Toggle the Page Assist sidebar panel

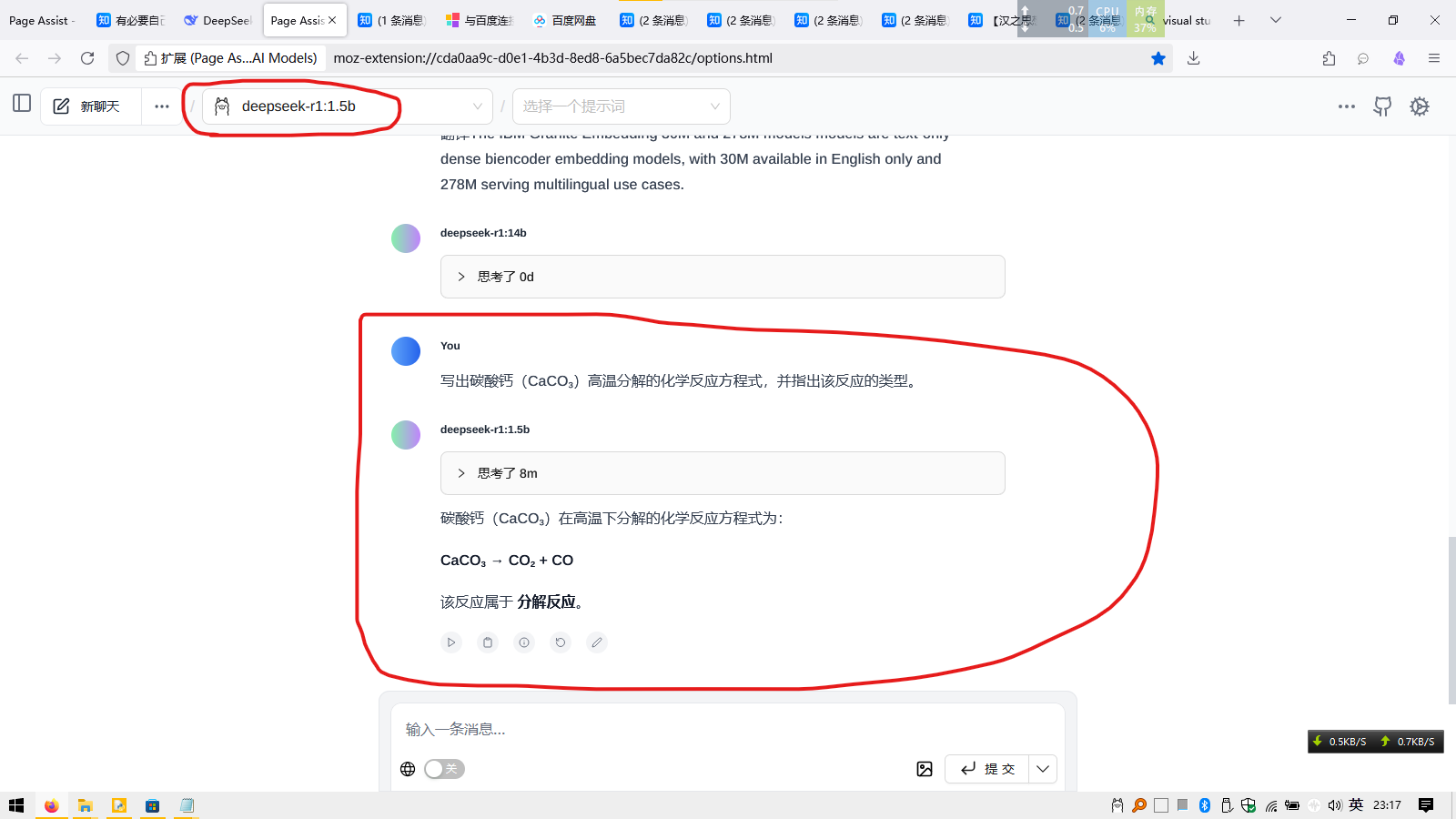(22, 104)
